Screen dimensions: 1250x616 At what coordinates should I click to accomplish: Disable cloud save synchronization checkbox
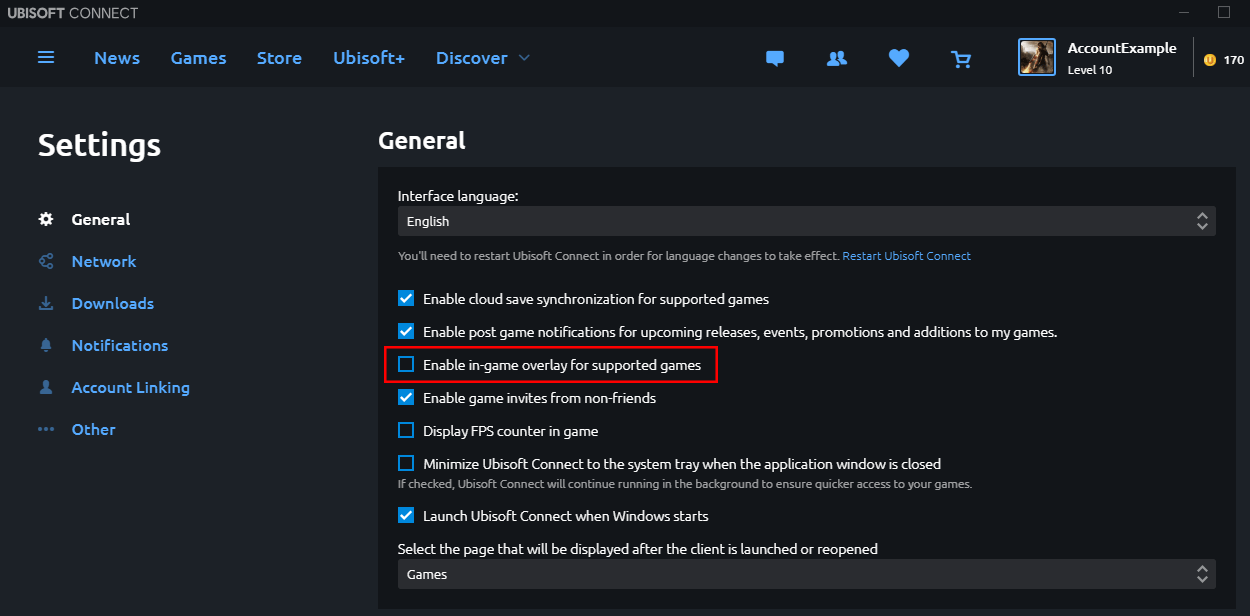point(406,298)
